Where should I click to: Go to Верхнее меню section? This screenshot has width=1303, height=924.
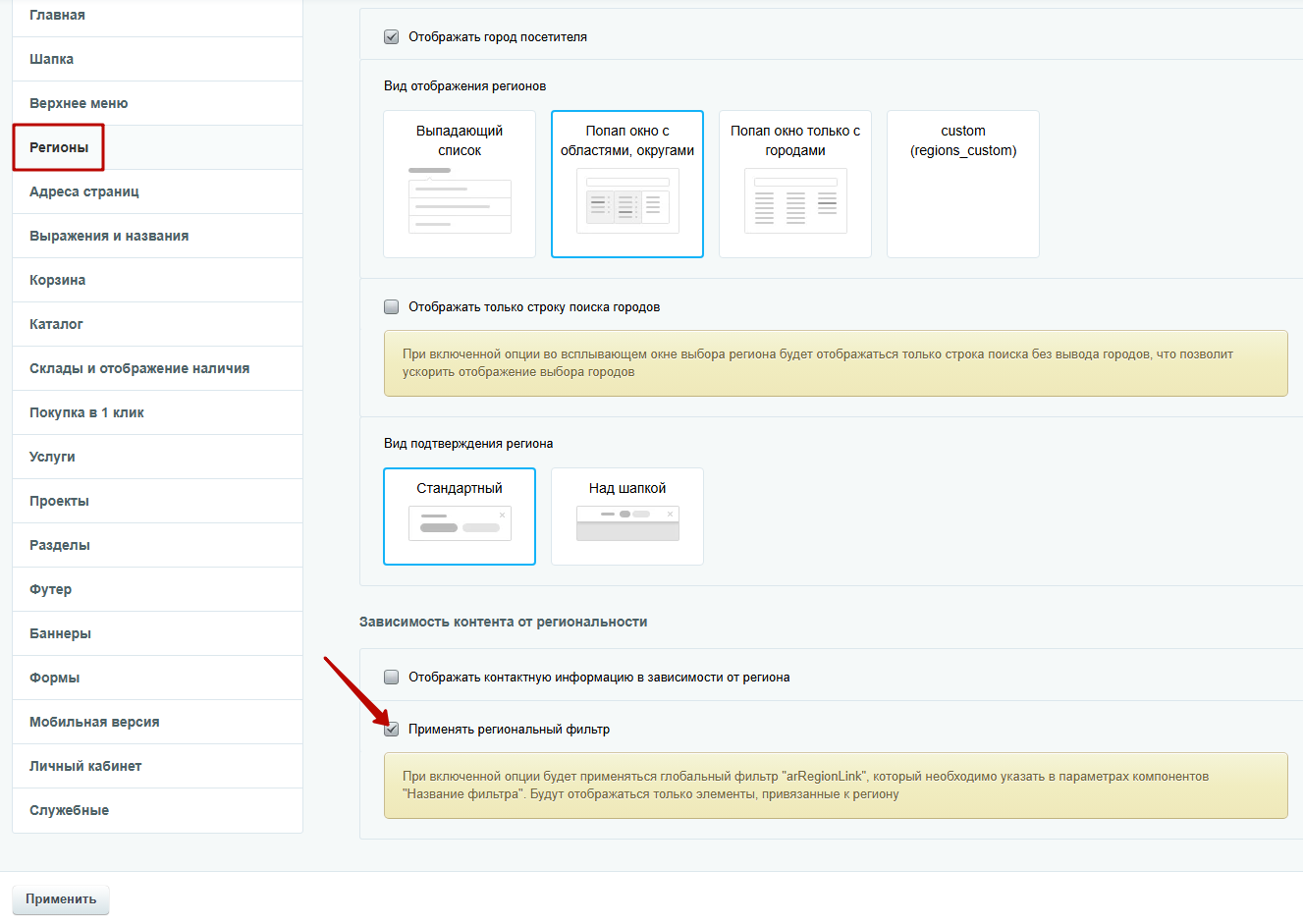click(157, 103)
